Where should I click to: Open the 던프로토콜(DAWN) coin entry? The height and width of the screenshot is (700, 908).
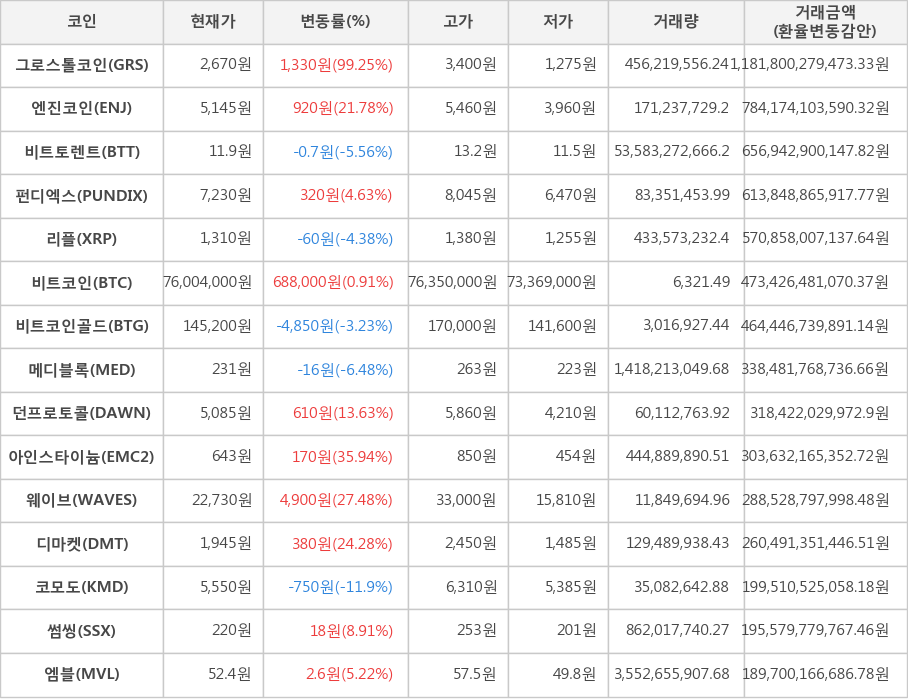82,413
